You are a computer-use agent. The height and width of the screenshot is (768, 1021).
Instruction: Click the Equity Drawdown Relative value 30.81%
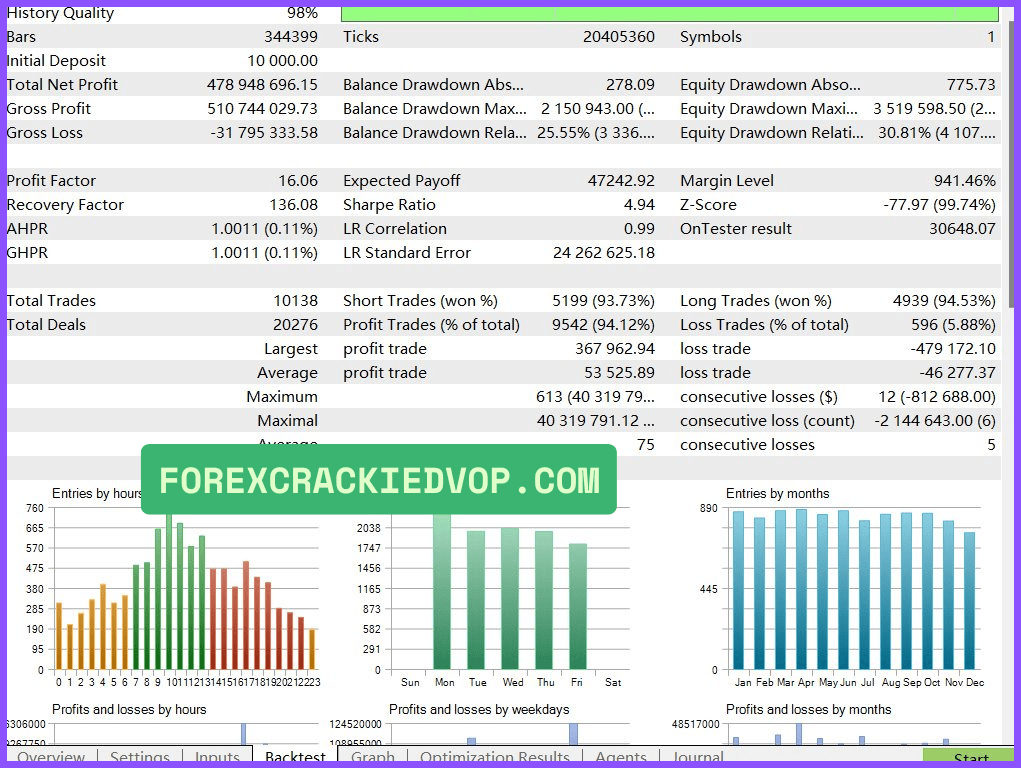[936, 133]
